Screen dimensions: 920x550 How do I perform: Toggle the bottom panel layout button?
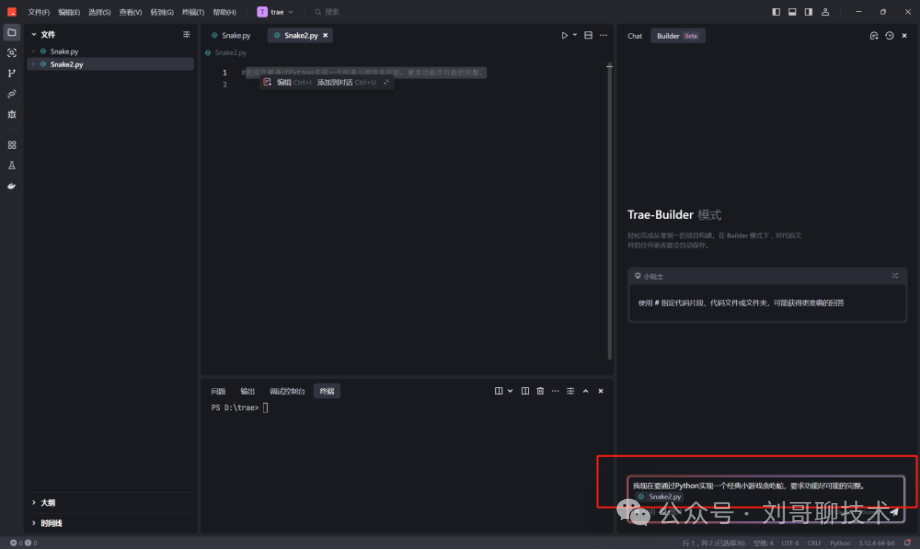tap(792, 12)
